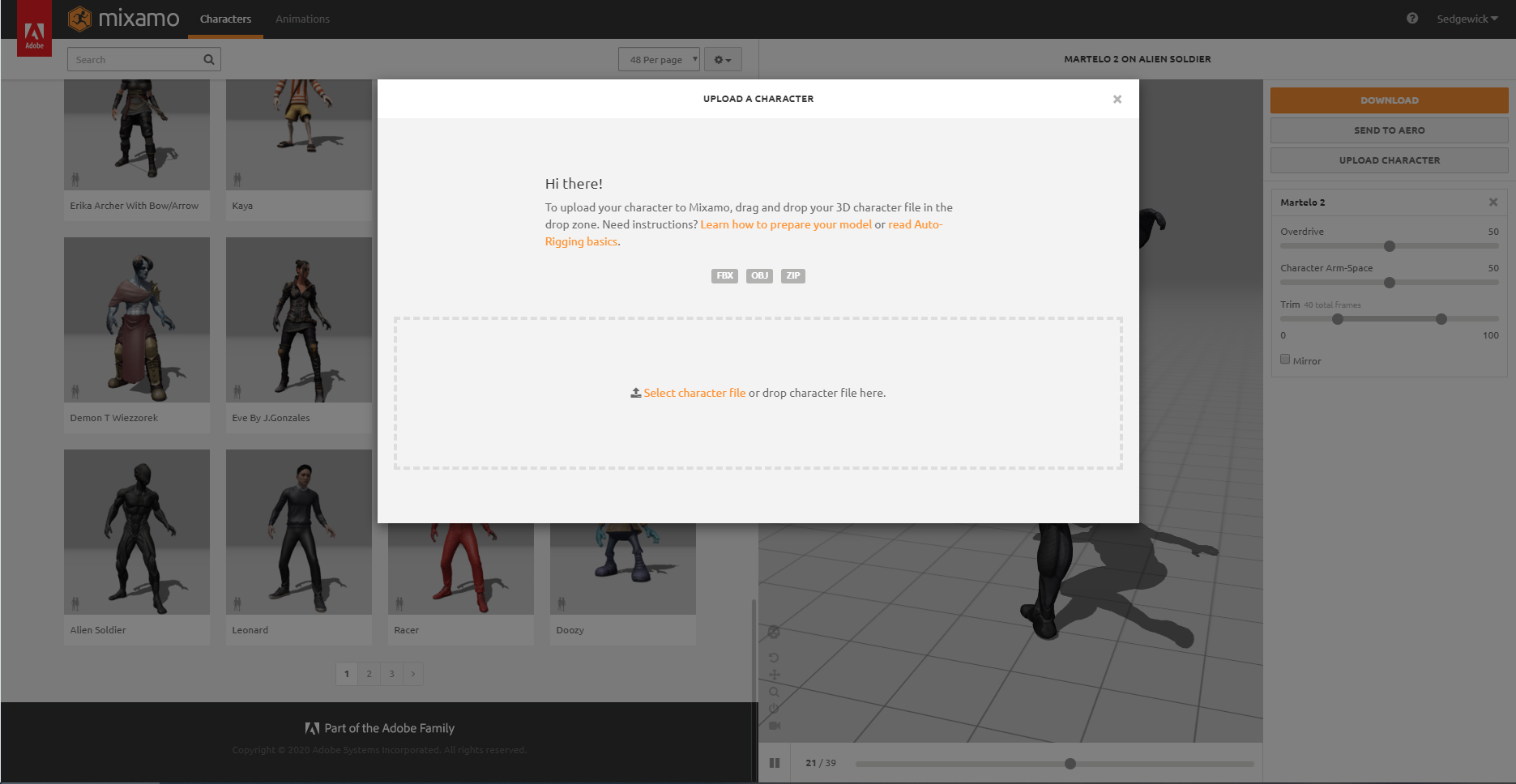1516x784 pixels.
Task: Click the Adobe logo in footer
Action: (312, 728)
